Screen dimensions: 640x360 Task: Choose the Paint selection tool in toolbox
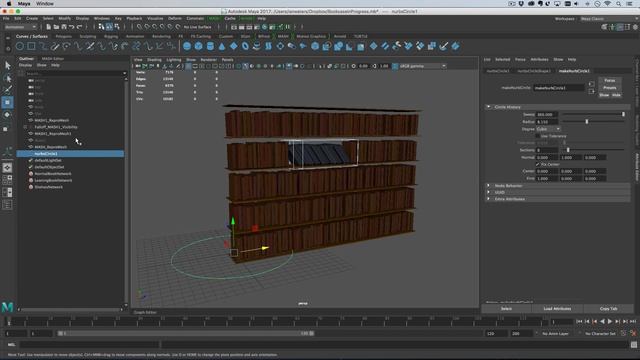pos(7,90)
